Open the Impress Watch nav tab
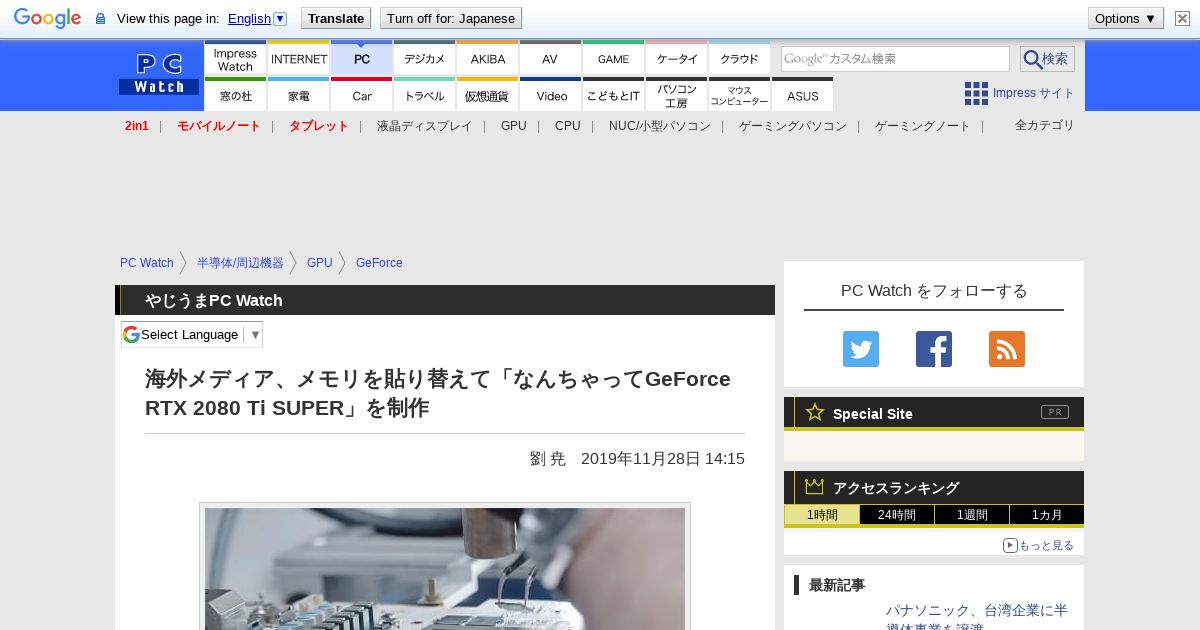 click(235, 59)
